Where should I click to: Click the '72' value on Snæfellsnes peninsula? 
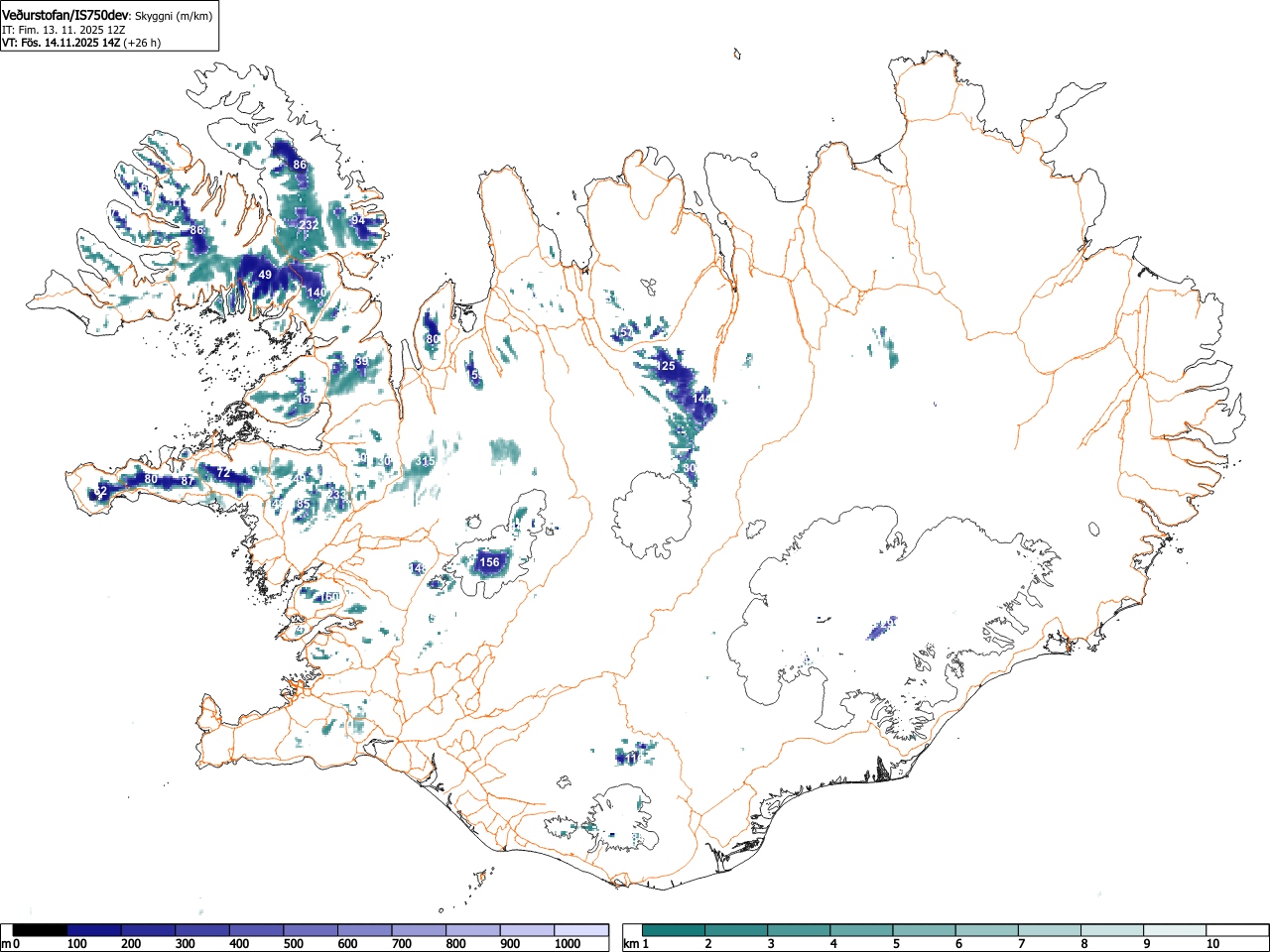tap(223, 473)
